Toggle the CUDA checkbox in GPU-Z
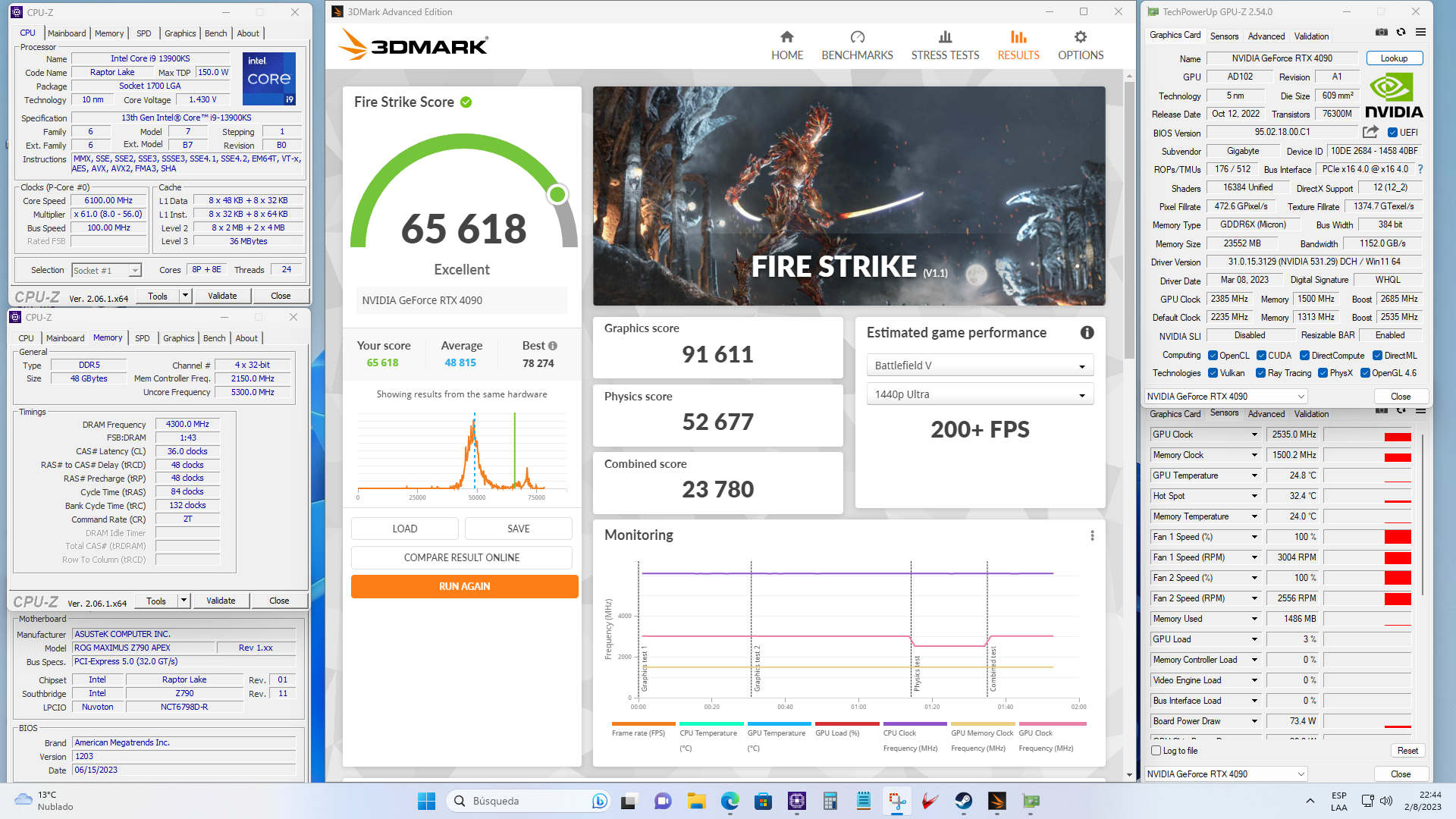1456x819 pixels. pyautogui.click(x=1261, y=356)
